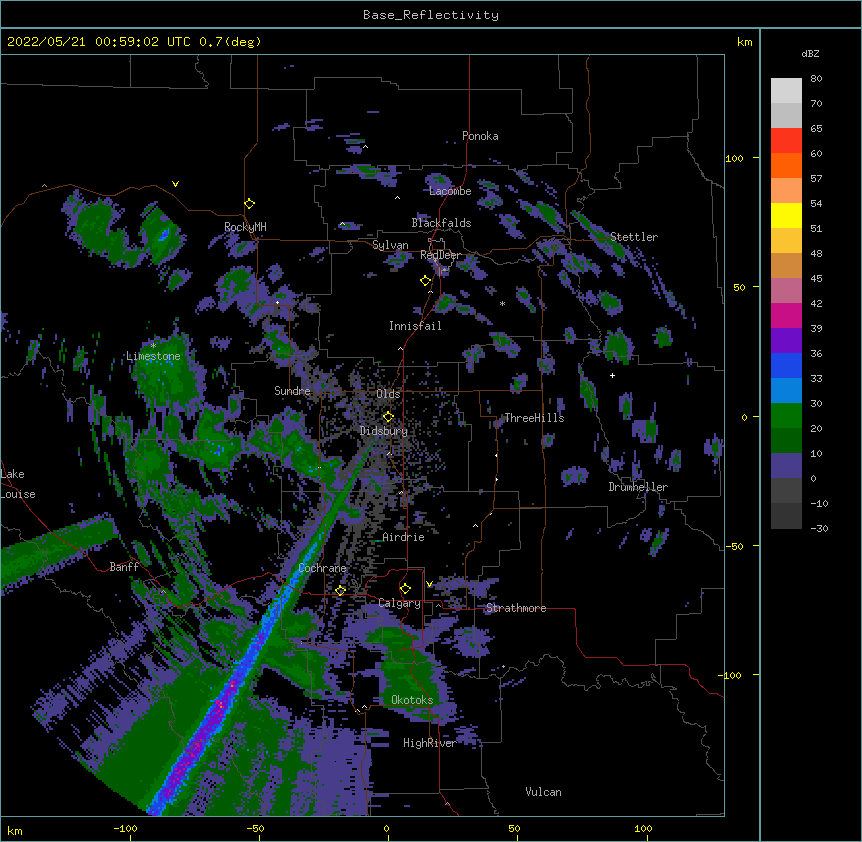Click the Didsbury city label

[384, 431]
